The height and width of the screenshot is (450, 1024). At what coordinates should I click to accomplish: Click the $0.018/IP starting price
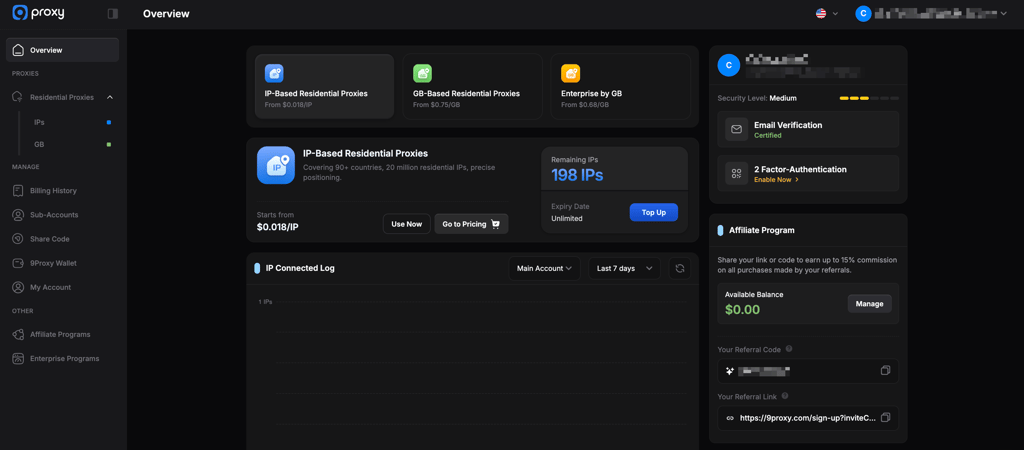click(278, 227)
